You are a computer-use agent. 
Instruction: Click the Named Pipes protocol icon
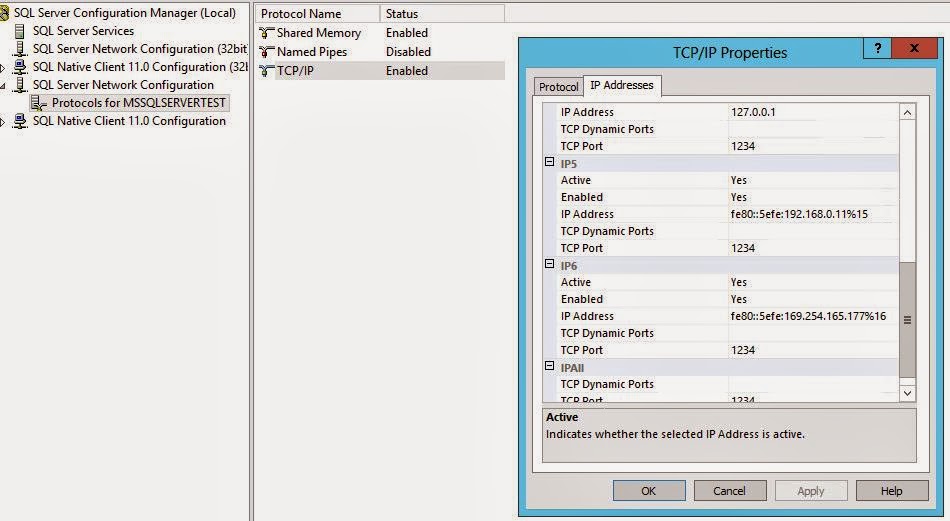267,52
